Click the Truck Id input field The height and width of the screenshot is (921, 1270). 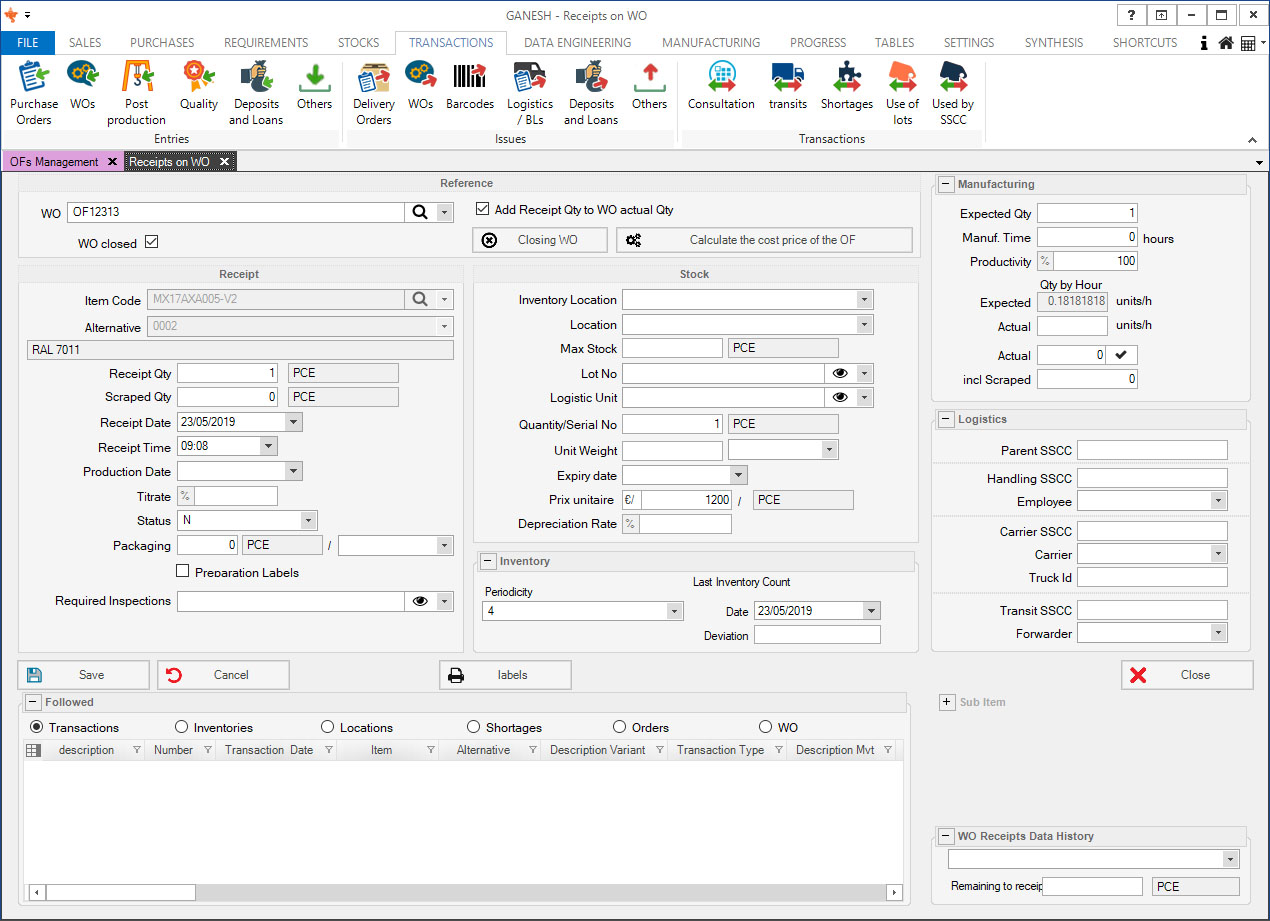point(1151,578)
